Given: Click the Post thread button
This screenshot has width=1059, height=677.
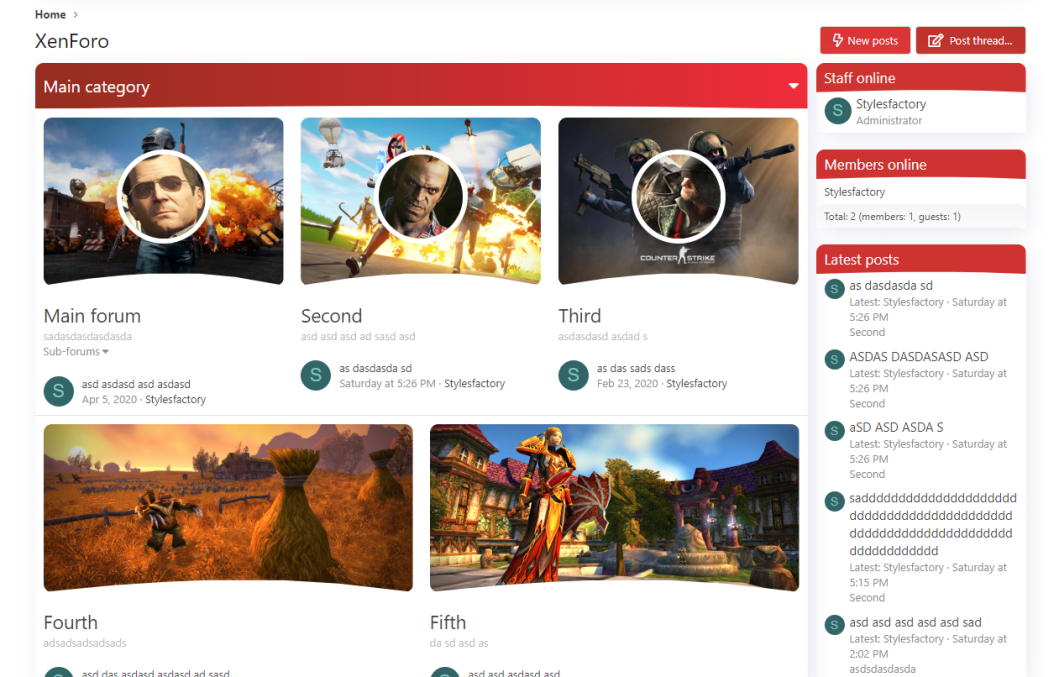Looking at the screenshot, I should click(970, 41).
